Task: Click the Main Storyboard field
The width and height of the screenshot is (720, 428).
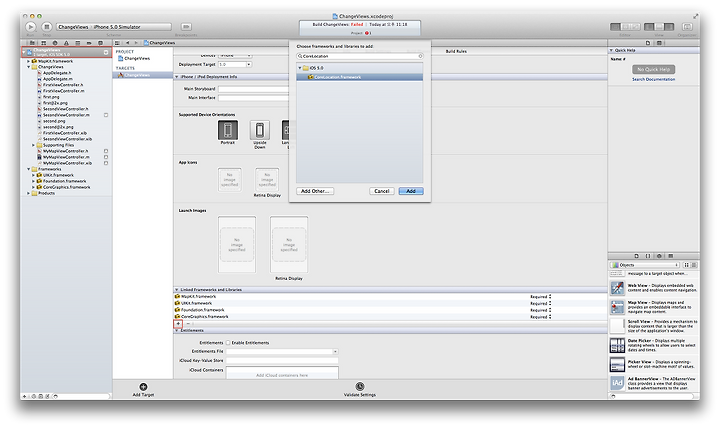Action: click(253, 89)
